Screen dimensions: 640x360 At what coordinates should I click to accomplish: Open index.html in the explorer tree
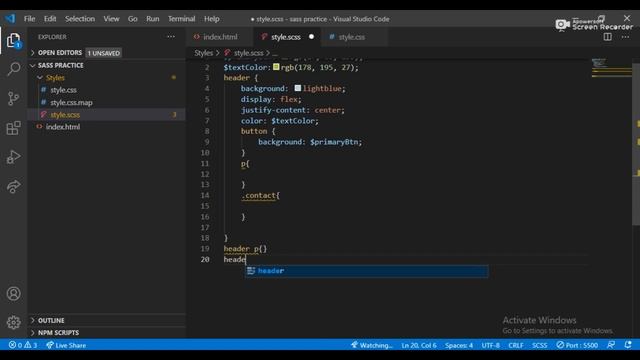[63, 127]
